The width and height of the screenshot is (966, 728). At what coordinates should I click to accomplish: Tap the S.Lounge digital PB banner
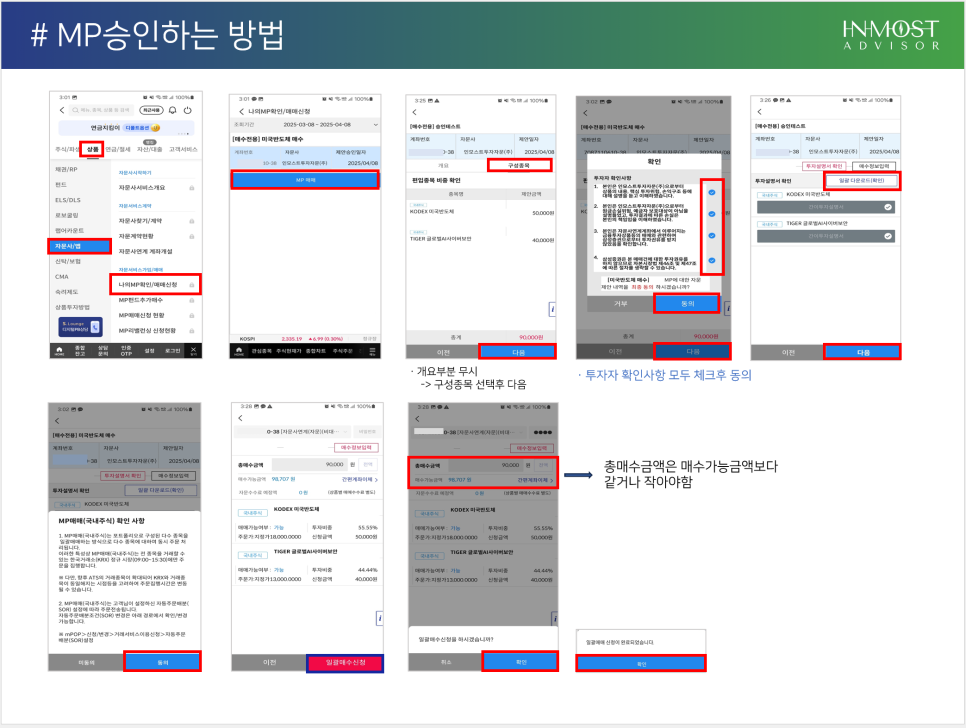pos(80,327)
